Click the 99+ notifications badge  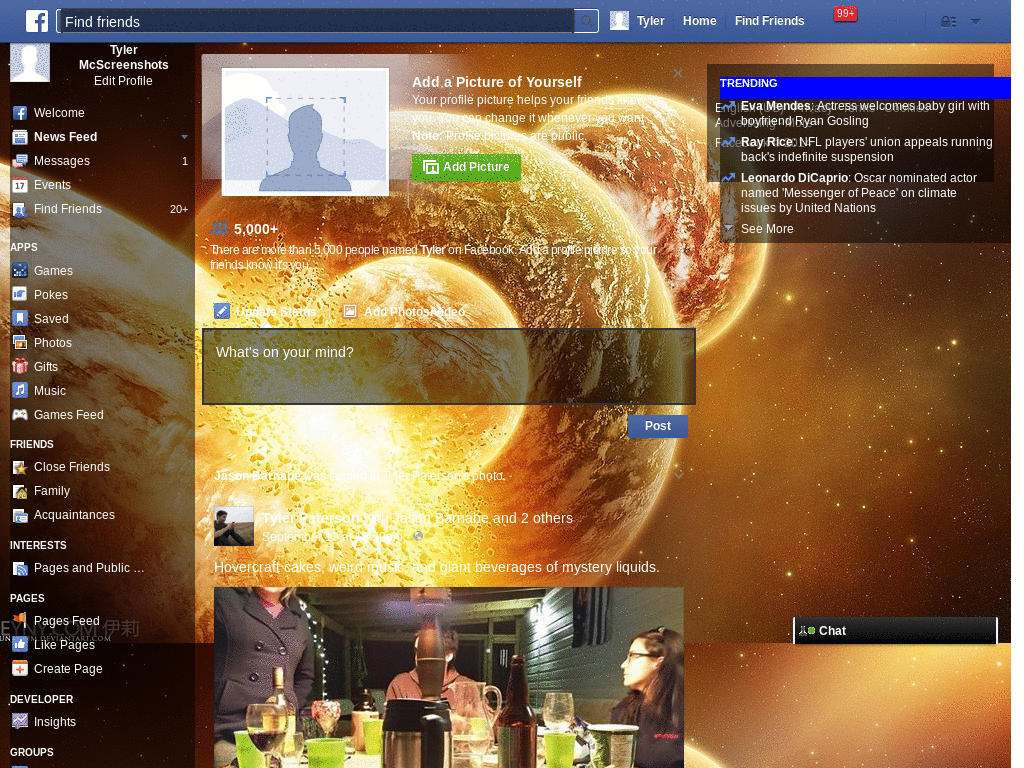point(845,14)
